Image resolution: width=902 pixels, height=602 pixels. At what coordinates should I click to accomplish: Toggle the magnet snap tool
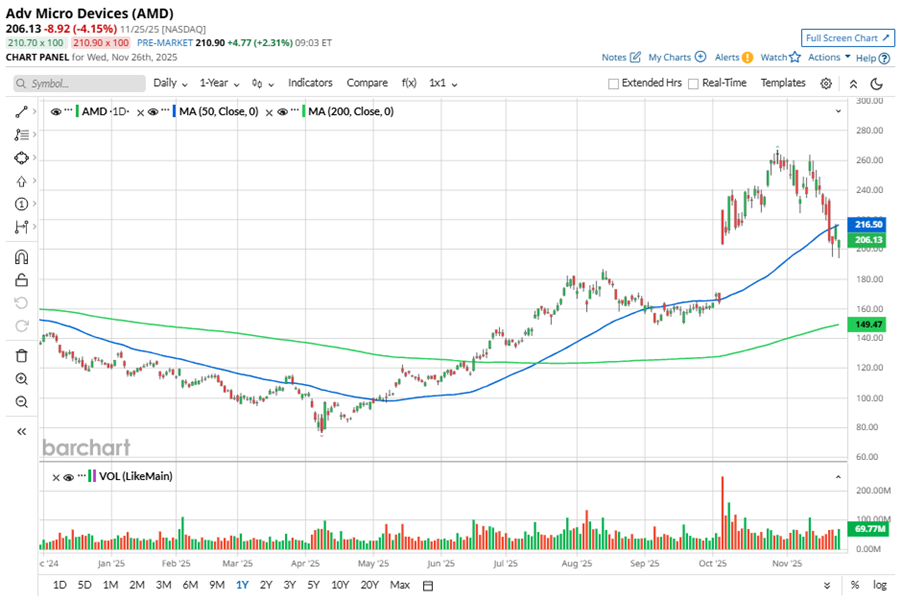[21, 257]
